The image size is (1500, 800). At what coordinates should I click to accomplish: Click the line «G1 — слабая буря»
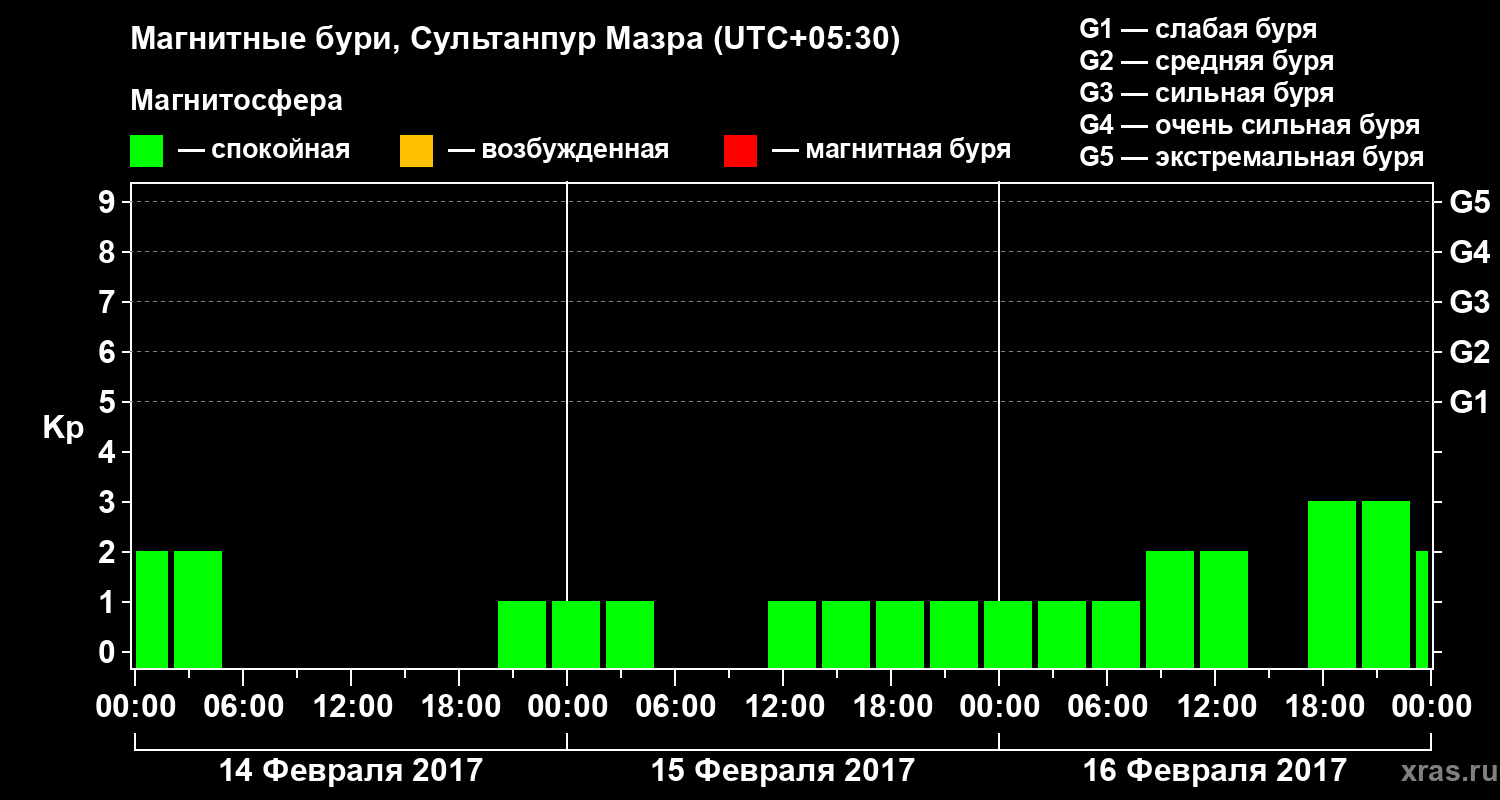[1198, 29]
